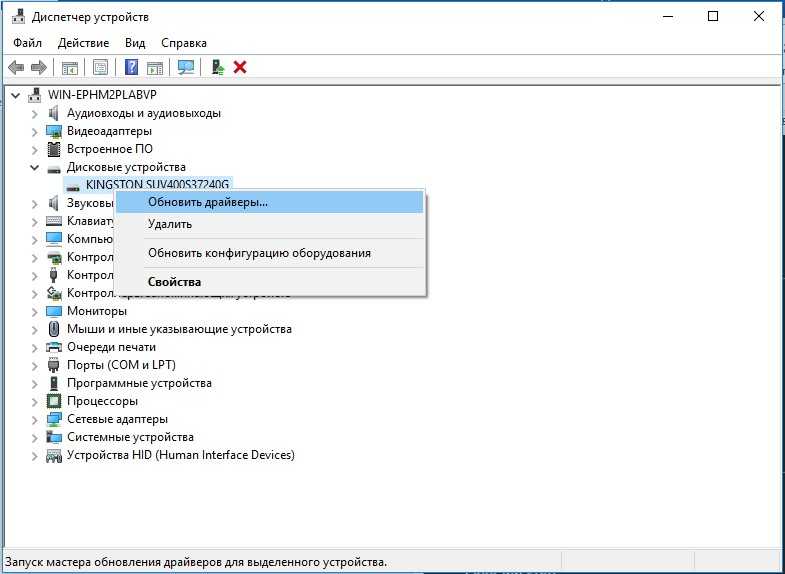Click the Back arrow toolbar icon

[x=16, y=67]
